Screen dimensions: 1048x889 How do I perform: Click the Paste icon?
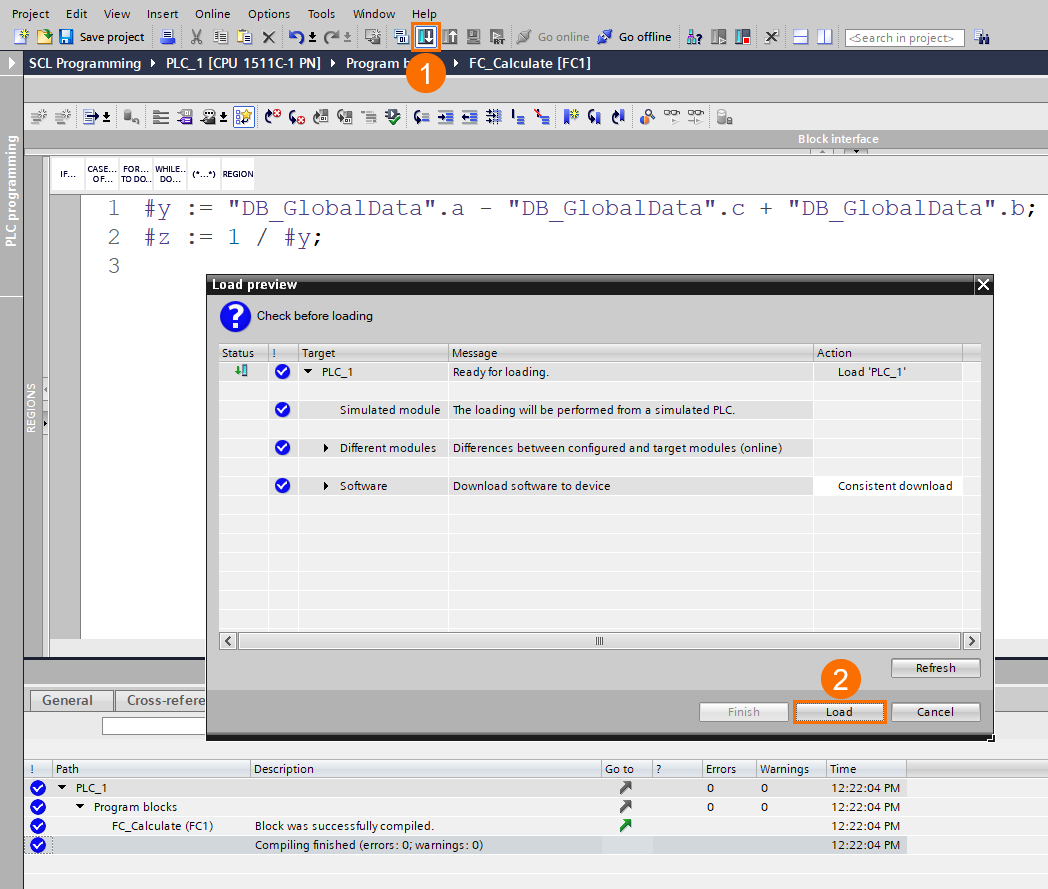point(245,37)
